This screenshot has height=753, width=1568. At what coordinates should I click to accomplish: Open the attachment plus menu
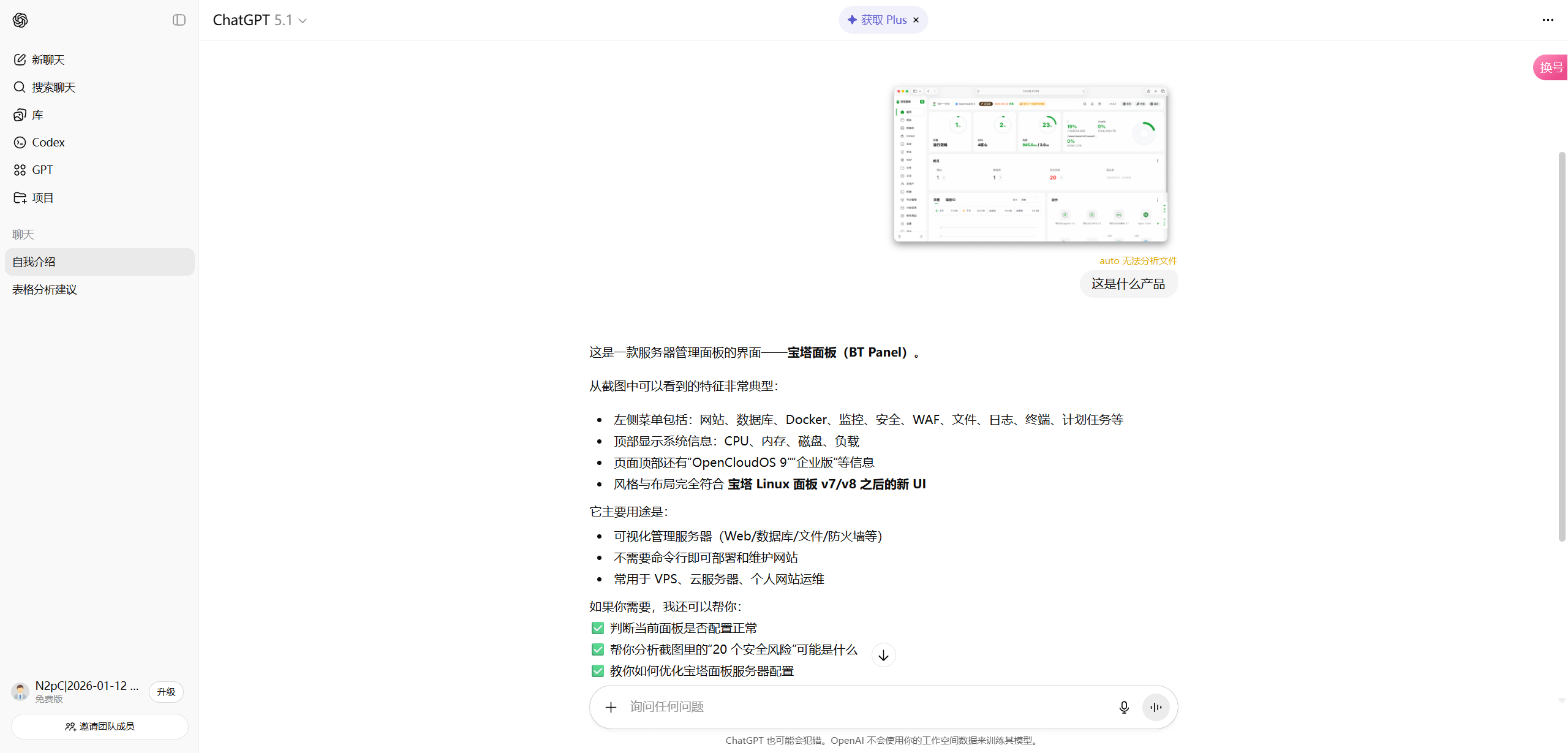(610, 707)
